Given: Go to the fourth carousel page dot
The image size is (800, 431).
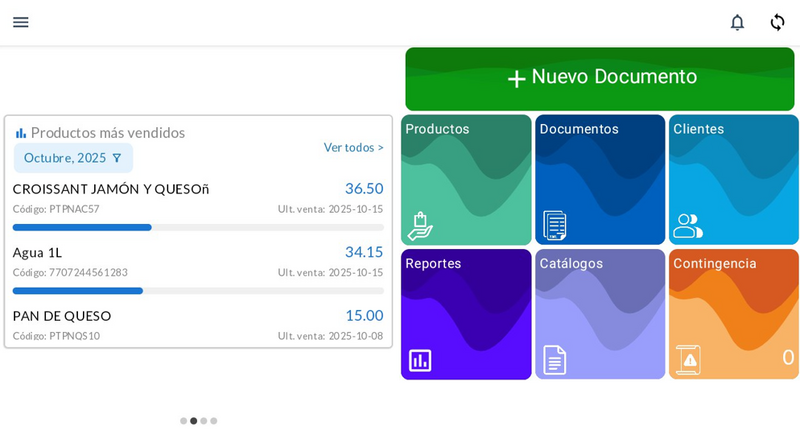Looking at the screenshot, I should 214,421.
